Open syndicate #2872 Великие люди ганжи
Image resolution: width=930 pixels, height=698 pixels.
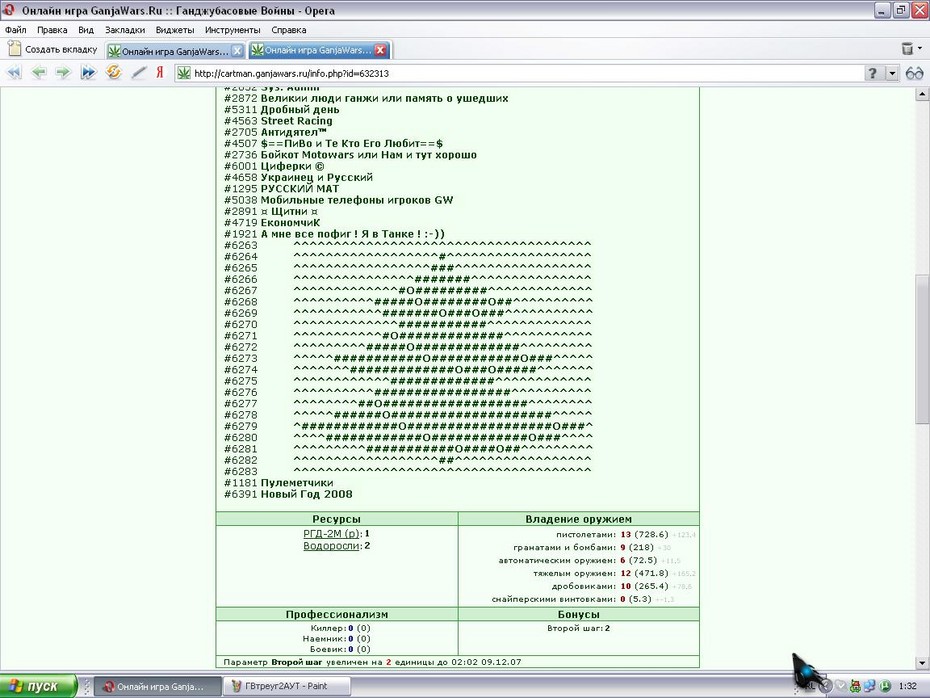click(x=384, y=98)
